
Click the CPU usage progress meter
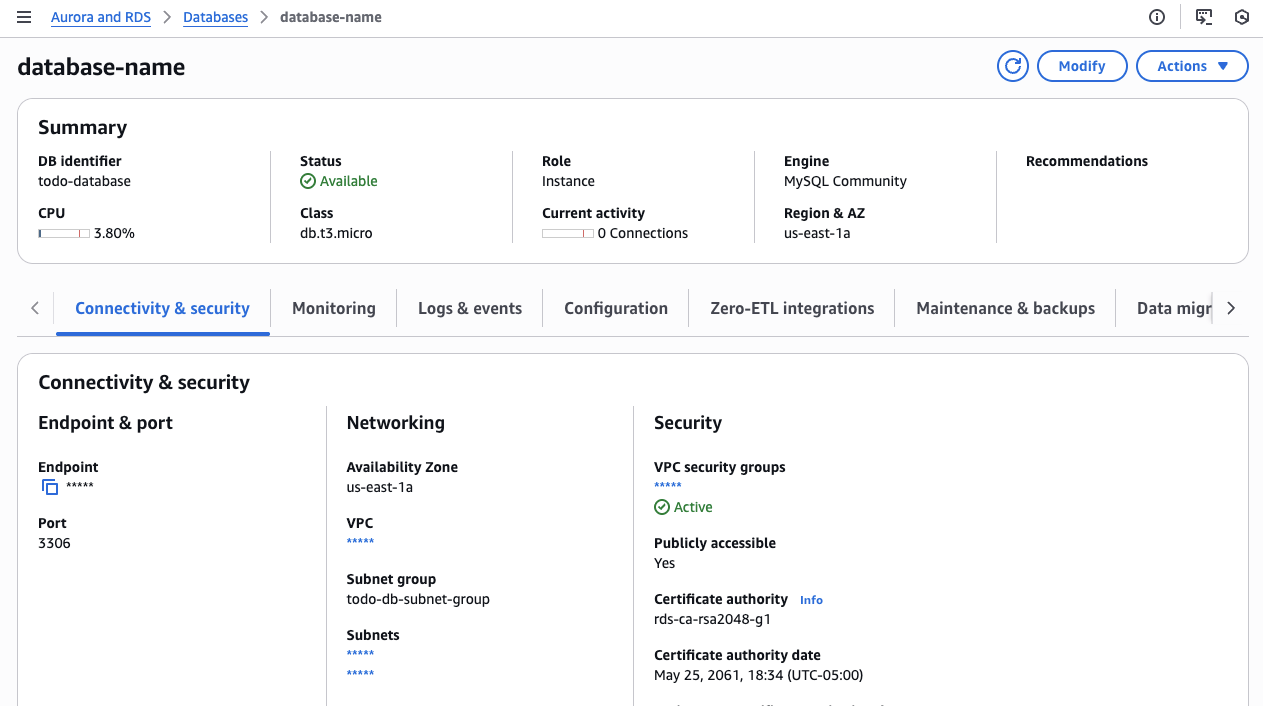63,232
